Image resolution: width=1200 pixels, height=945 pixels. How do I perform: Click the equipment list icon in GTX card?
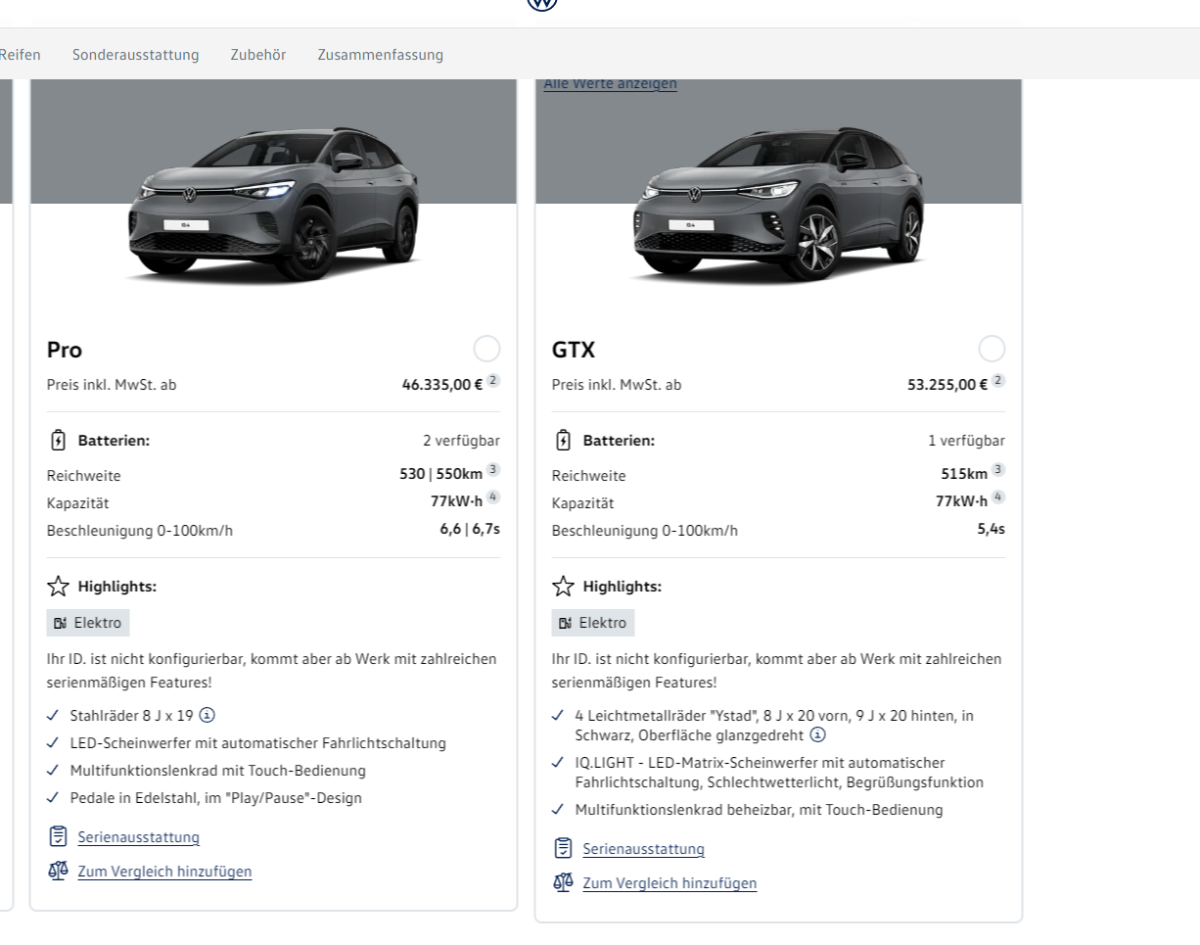563,848
